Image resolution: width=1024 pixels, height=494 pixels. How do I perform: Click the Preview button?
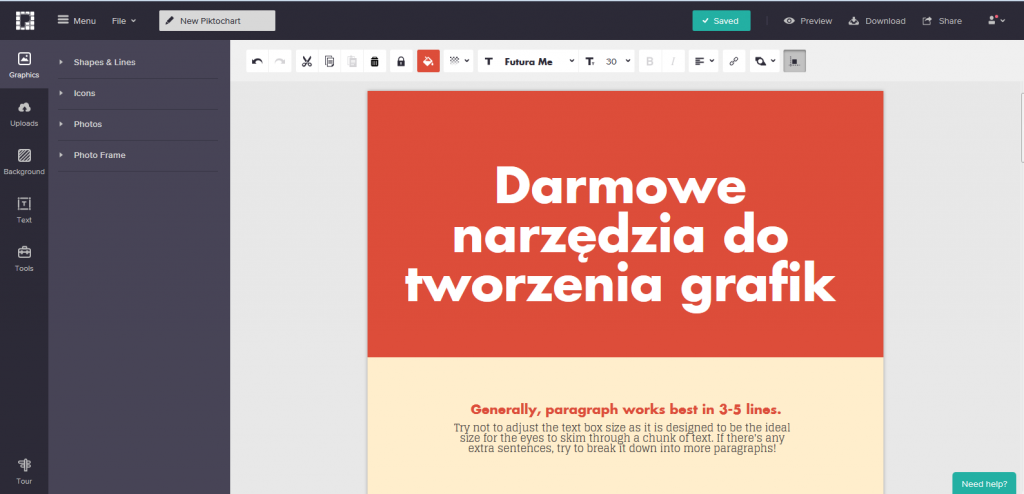(808, 21)
